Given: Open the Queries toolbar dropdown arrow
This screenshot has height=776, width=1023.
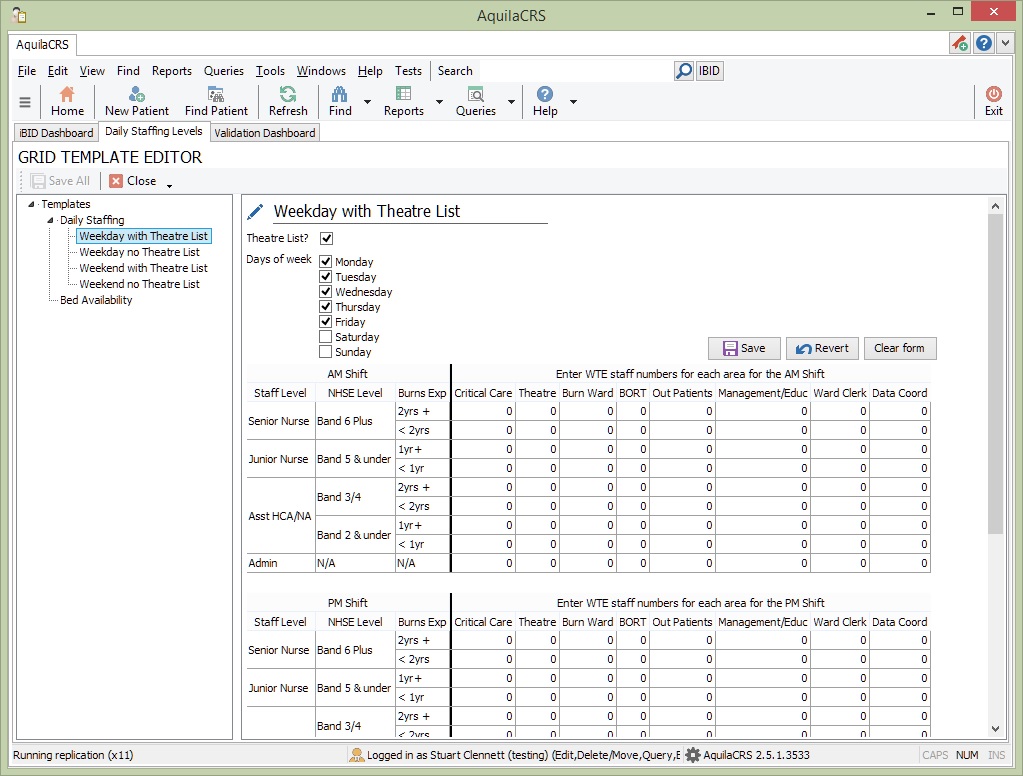Looking at the screenshot, I should [x=511, y=102].
